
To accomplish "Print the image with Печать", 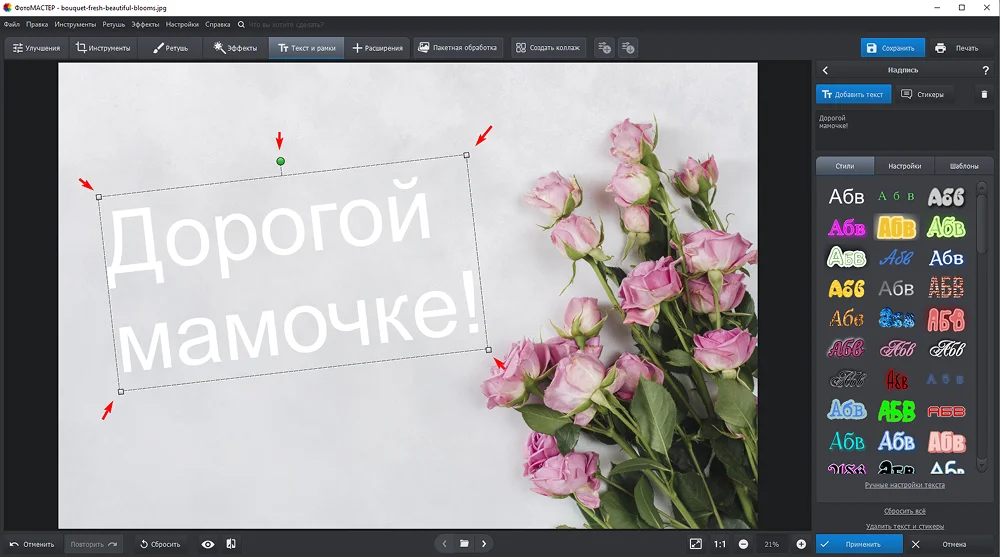I will 957,48.
